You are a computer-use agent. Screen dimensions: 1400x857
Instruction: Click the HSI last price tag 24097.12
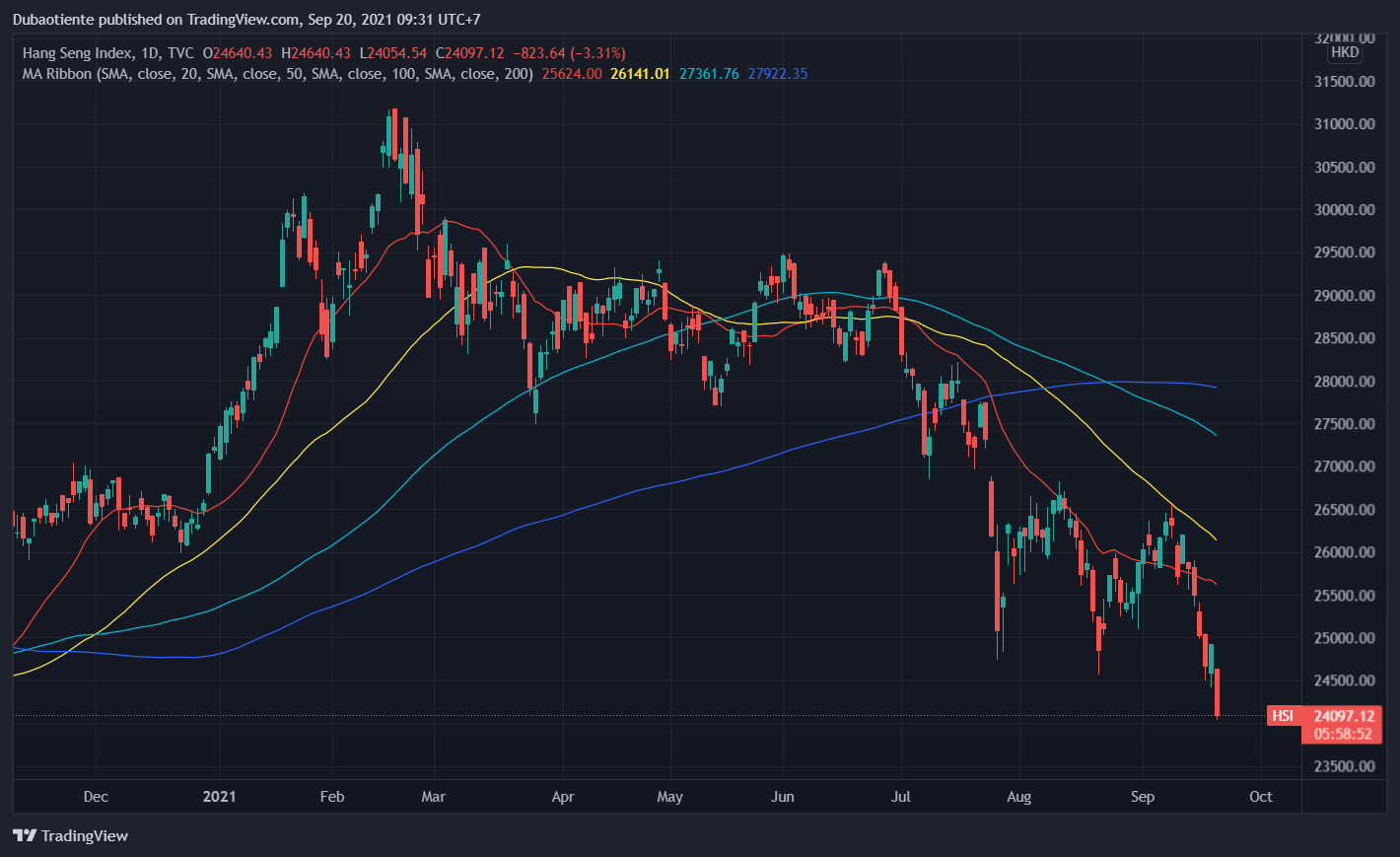point(1344,716)
